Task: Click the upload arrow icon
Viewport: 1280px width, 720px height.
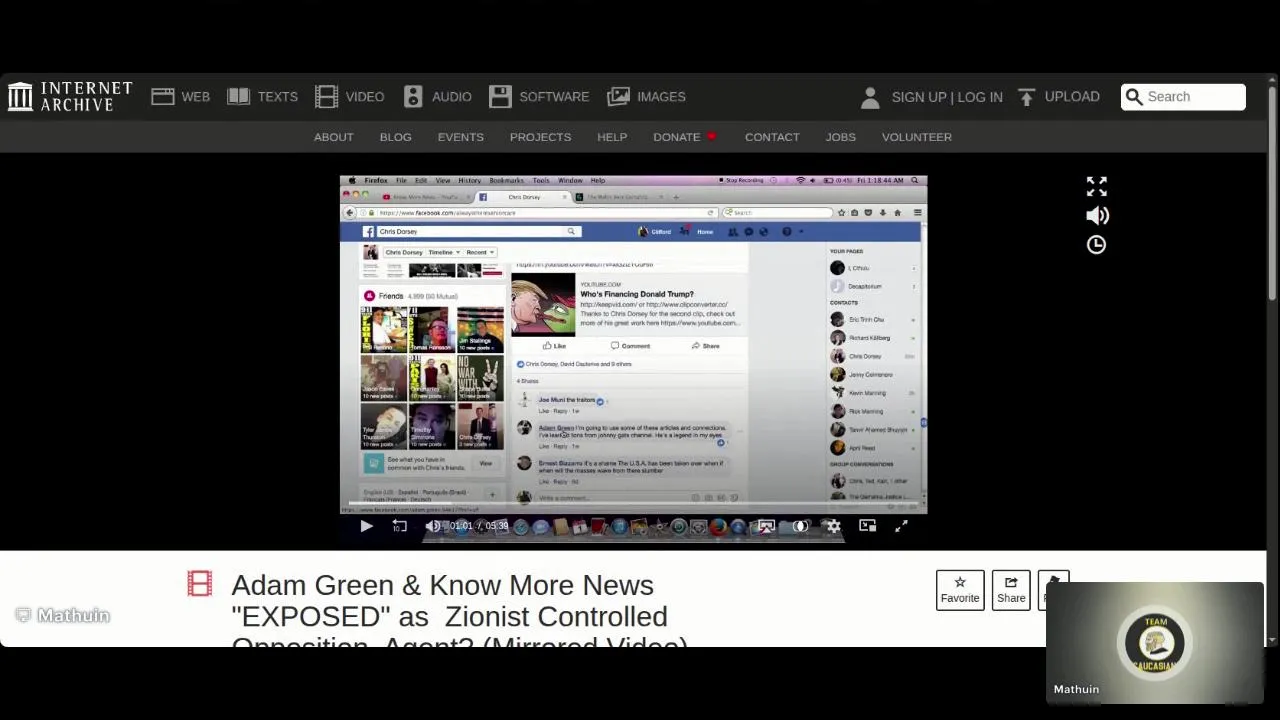Action: point(1026,97)
